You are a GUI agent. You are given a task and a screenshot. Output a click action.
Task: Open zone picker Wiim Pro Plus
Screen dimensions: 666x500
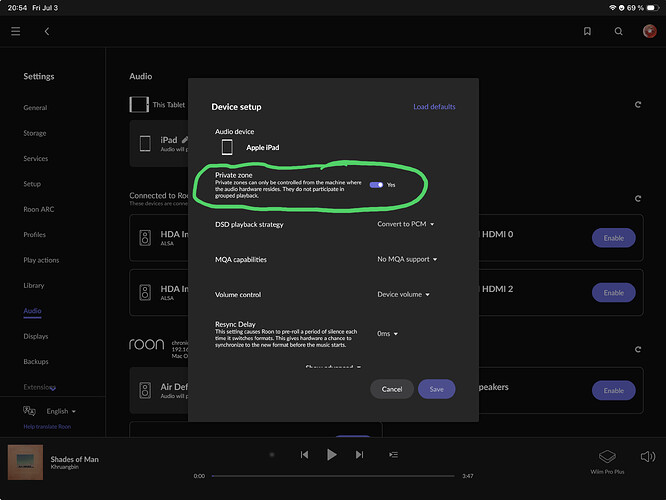[607, 461]
